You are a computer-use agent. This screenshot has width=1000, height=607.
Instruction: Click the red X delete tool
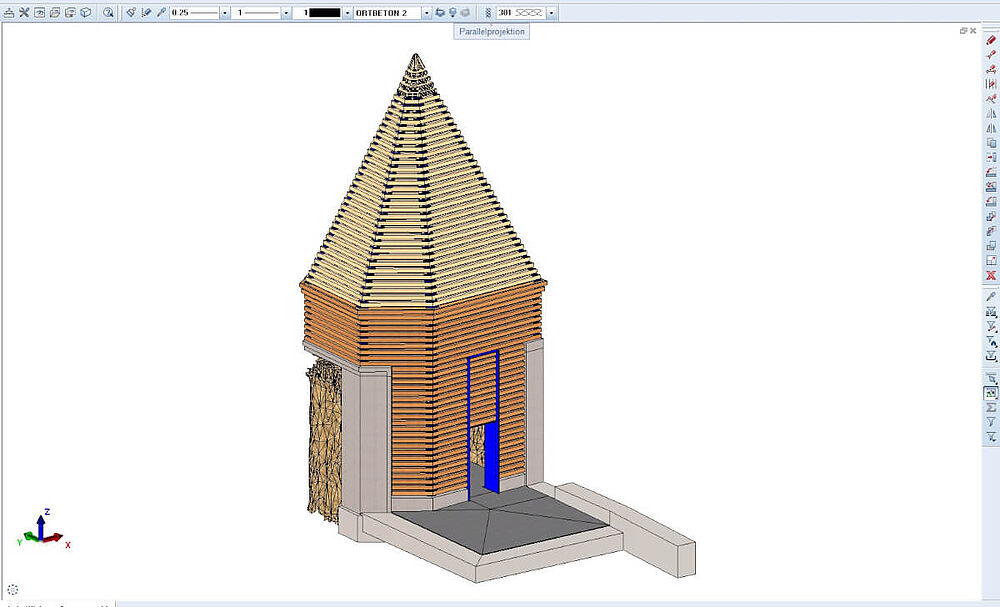coord(990,275)
